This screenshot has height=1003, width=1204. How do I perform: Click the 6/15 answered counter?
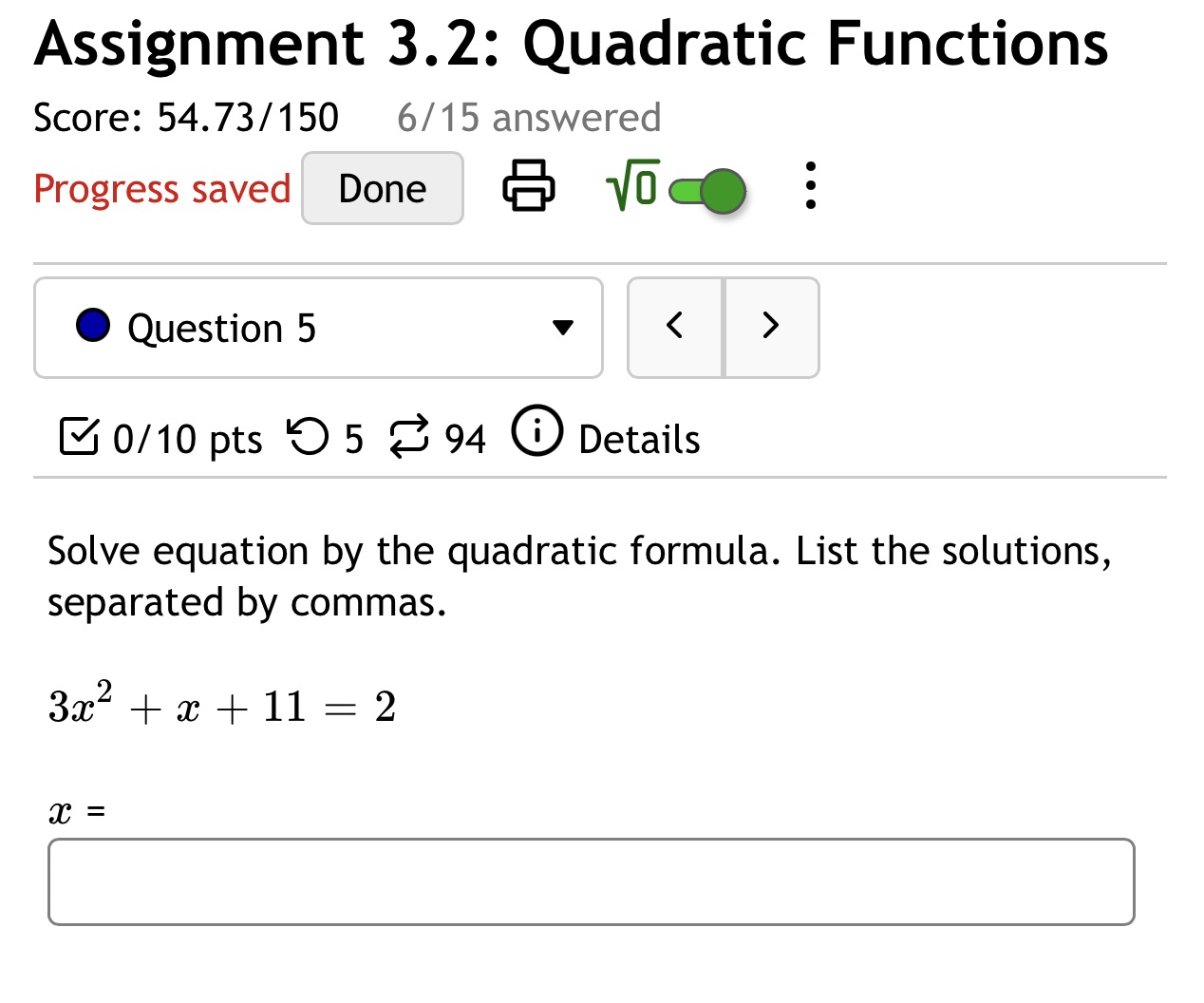(x=527, y=117)
